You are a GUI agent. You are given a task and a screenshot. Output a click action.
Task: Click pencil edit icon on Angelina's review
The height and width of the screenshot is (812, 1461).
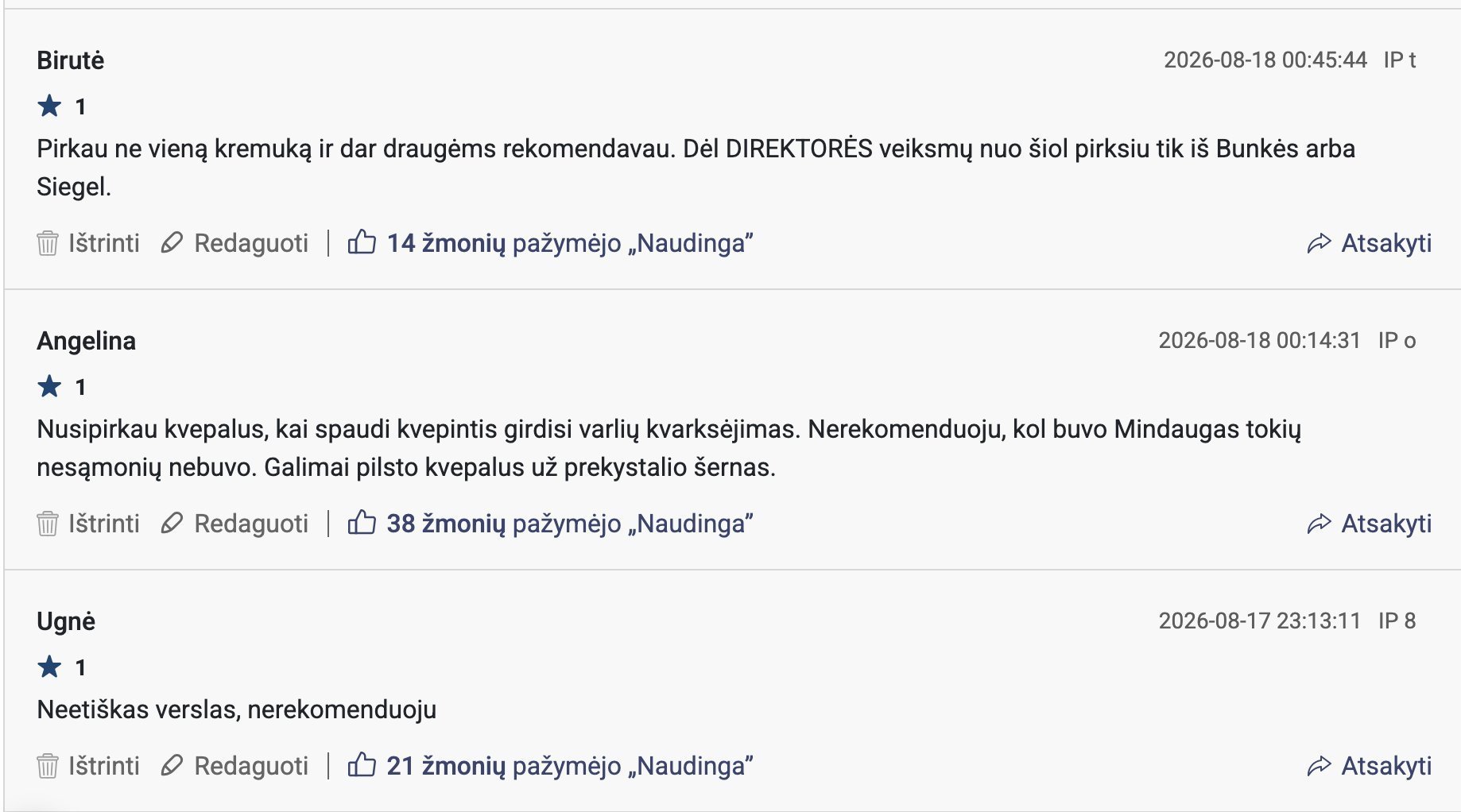coord(172,524)
